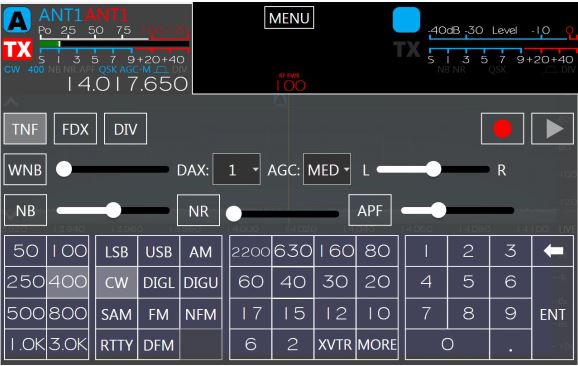Play back the recording with the play arrow
This screenshot has height=366, width=578.
(x=552, y=129)
